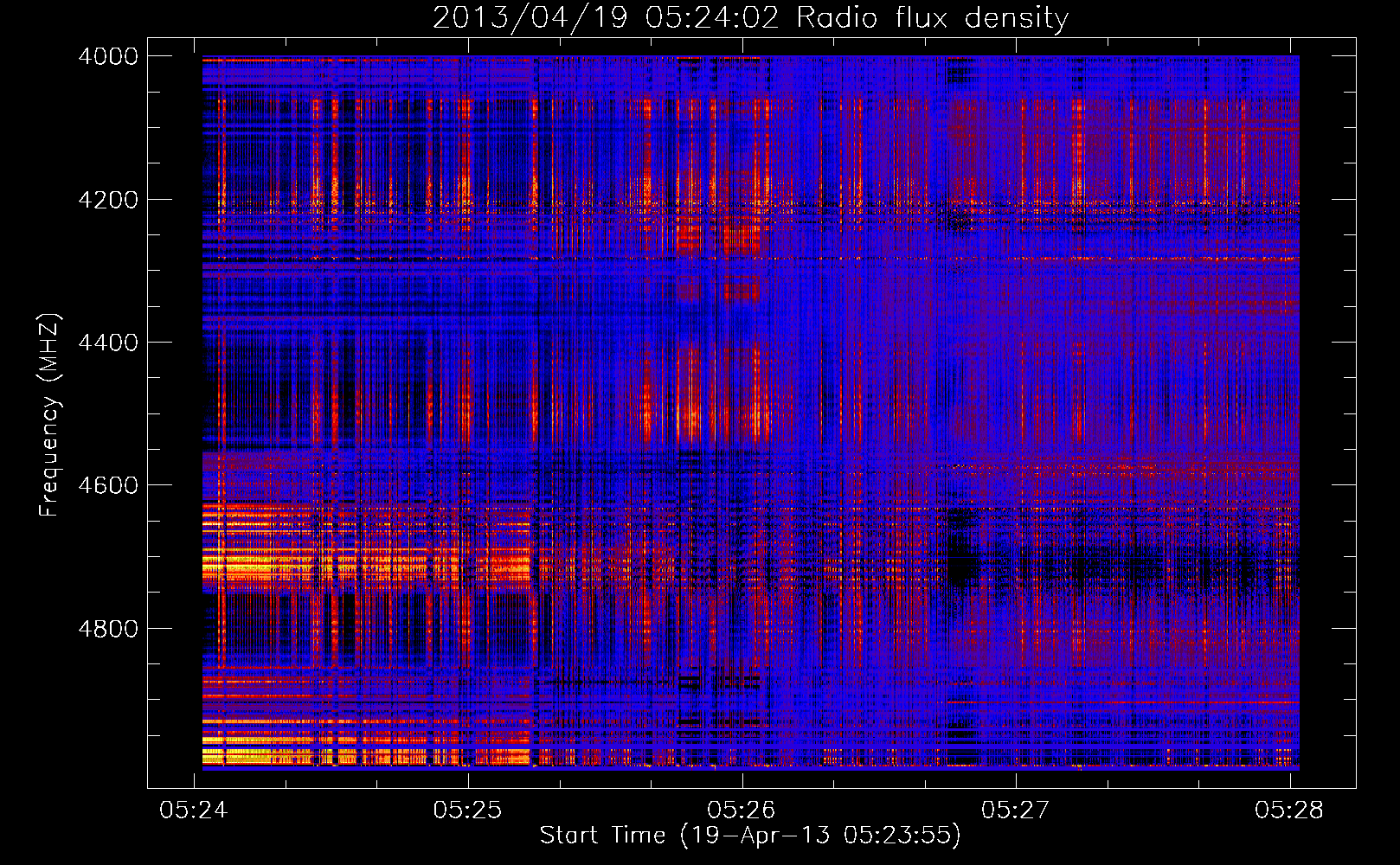The image size is (1400, 865).
Task: Click the 4800 frequency tick label
Action: (108, 629)
